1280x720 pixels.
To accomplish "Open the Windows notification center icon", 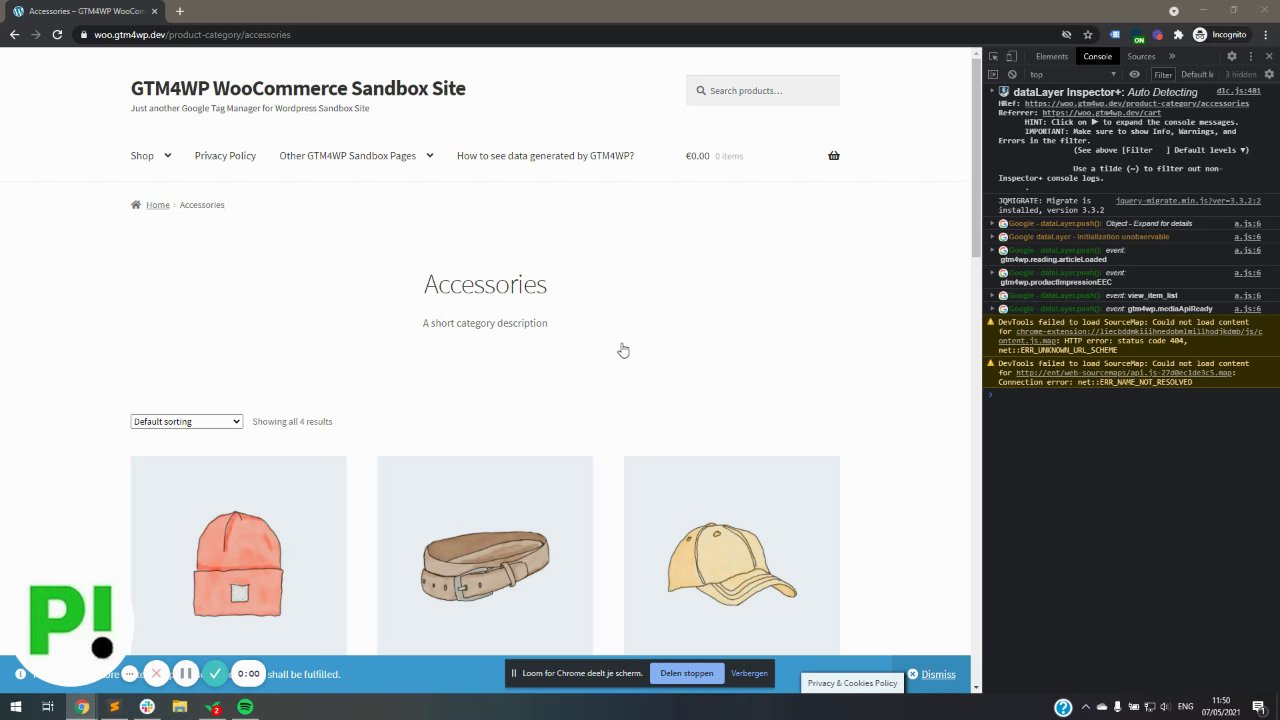I will [1259, 707].
